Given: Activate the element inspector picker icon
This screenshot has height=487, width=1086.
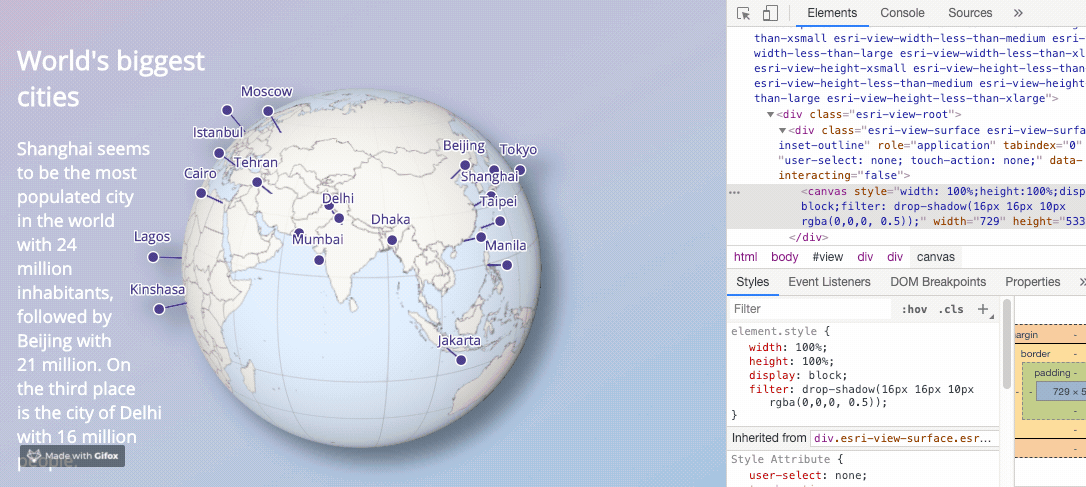Looking at the screenshot, I should pyautogui.click(x=744, y=13).
